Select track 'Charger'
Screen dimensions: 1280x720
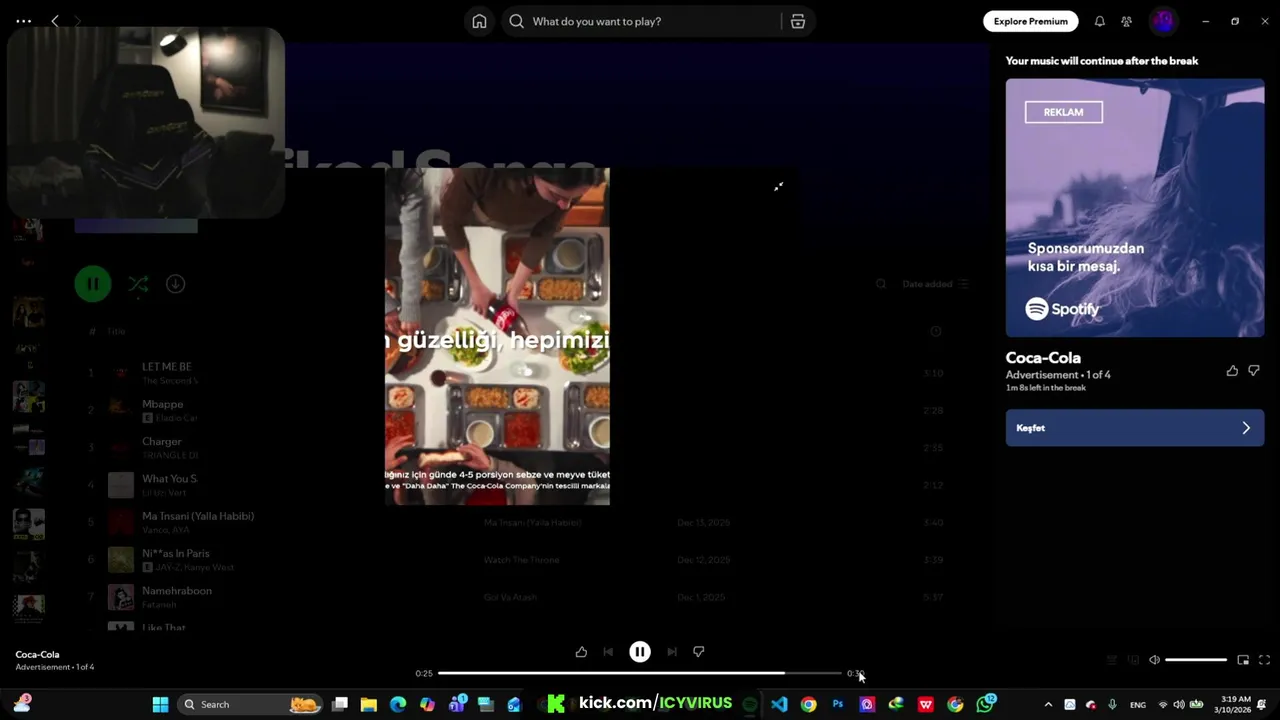tap(162, 441)
